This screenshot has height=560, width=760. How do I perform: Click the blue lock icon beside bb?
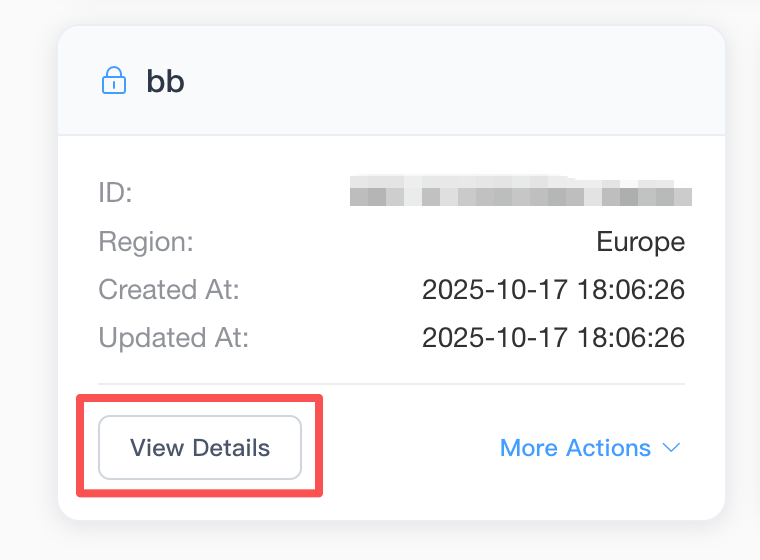point(114,81)
